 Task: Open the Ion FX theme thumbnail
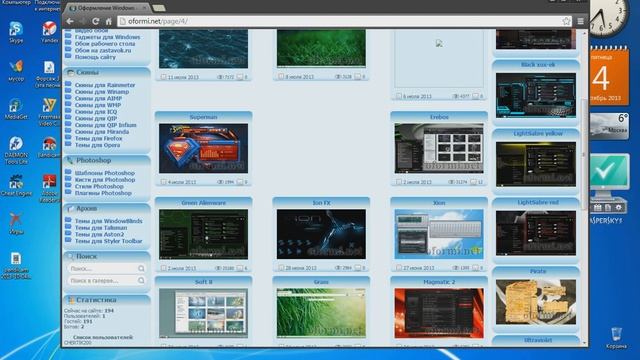click(x=321, y=234)
